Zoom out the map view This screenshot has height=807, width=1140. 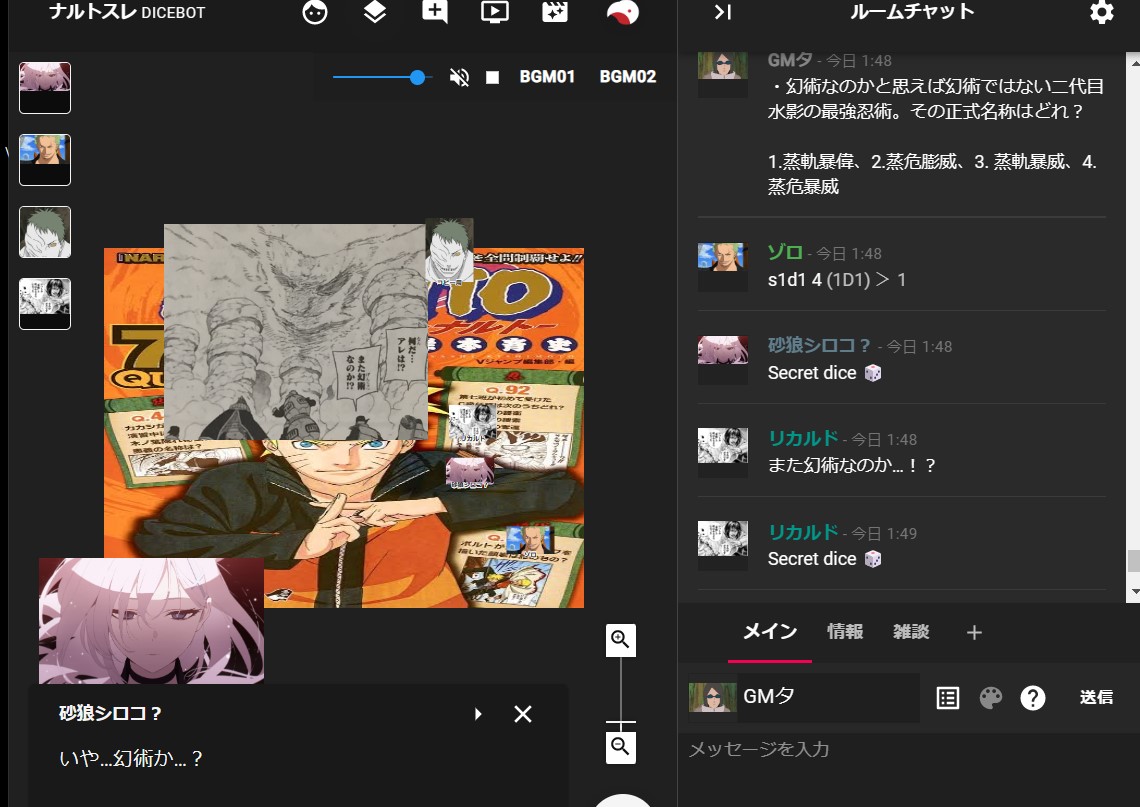click(x=620, y=747)
